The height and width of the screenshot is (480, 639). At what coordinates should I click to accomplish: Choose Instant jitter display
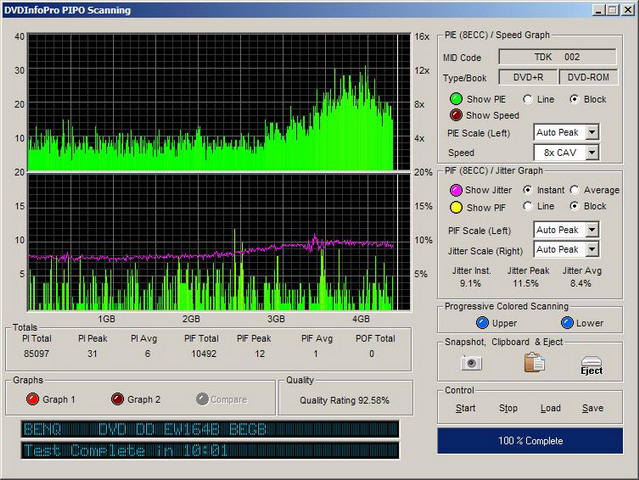click(x=528, y=190)
